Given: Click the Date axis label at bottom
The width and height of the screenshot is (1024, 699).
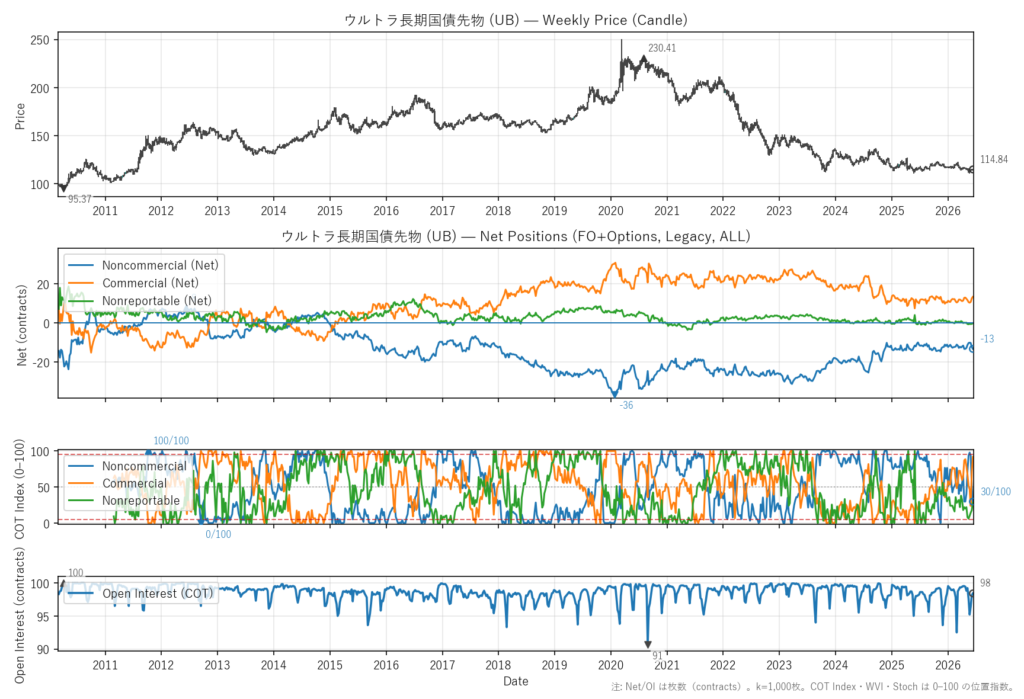Looking at the screenshot, I should tap(515, 681).
